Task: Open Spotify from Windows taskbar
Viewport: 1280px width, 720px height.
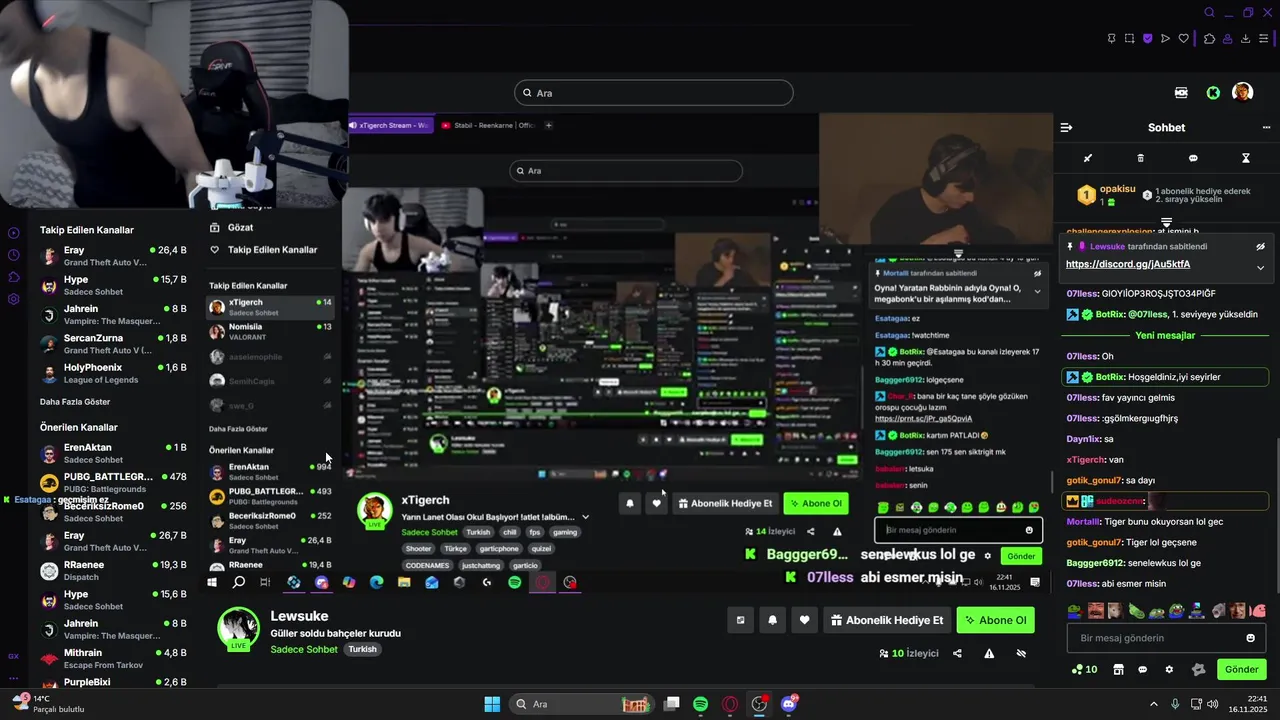Action: [700, 704]
